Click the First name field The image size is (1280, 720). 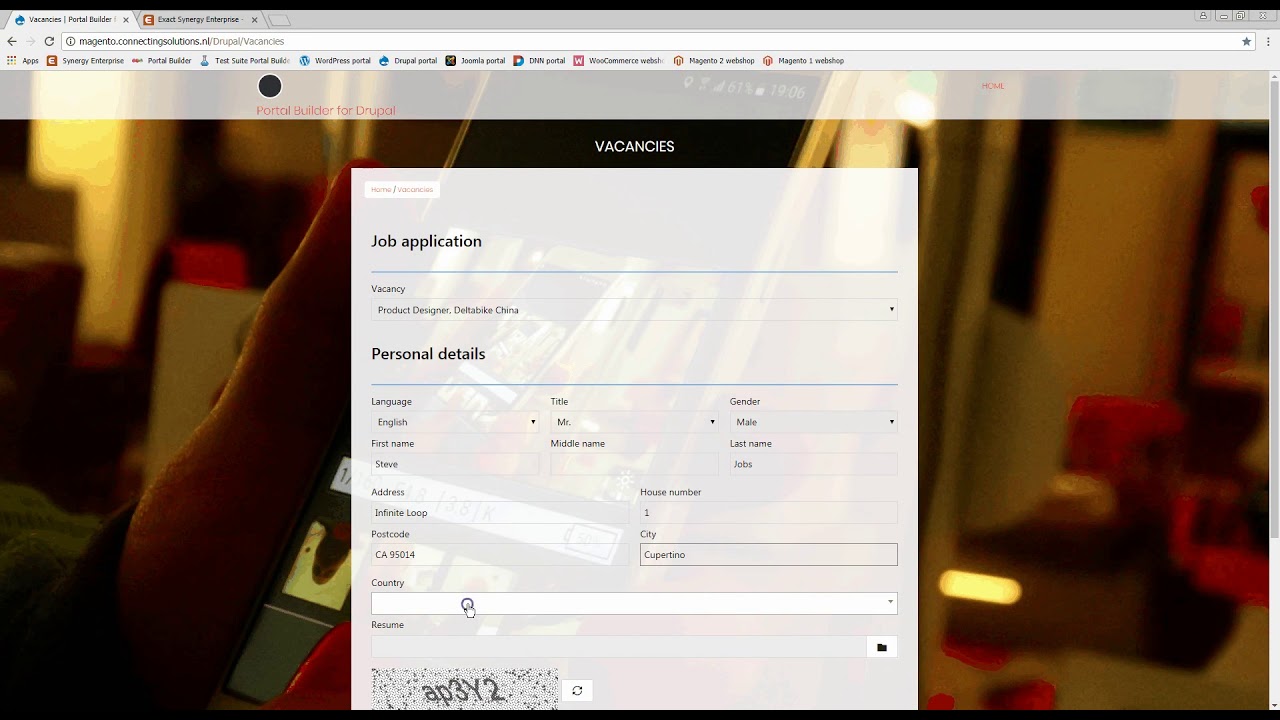pos(455,464)
